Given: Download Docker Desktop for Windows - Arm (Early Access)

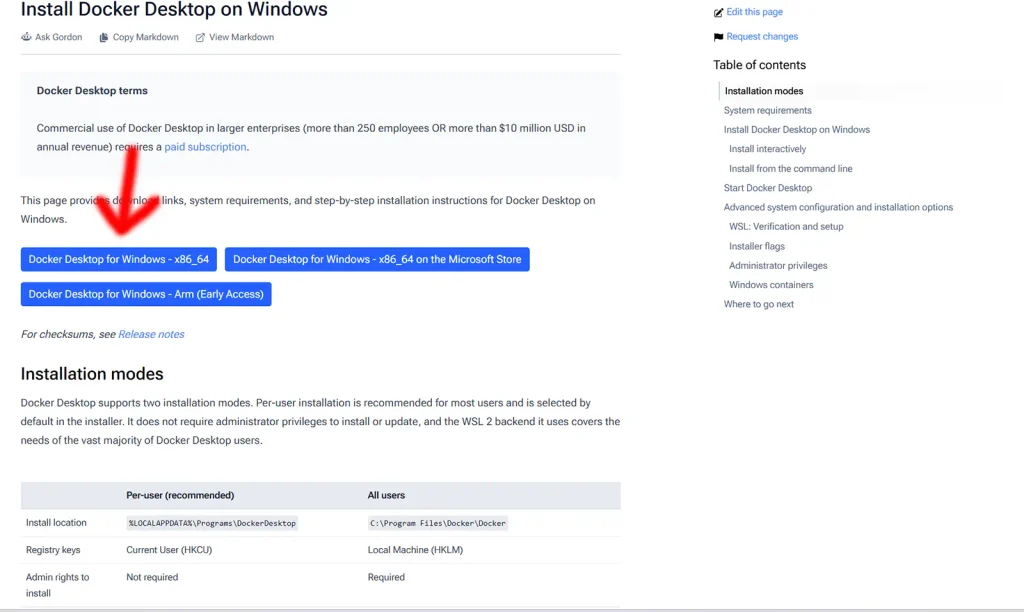Looking at the screenshot, I should coord(146,294).
